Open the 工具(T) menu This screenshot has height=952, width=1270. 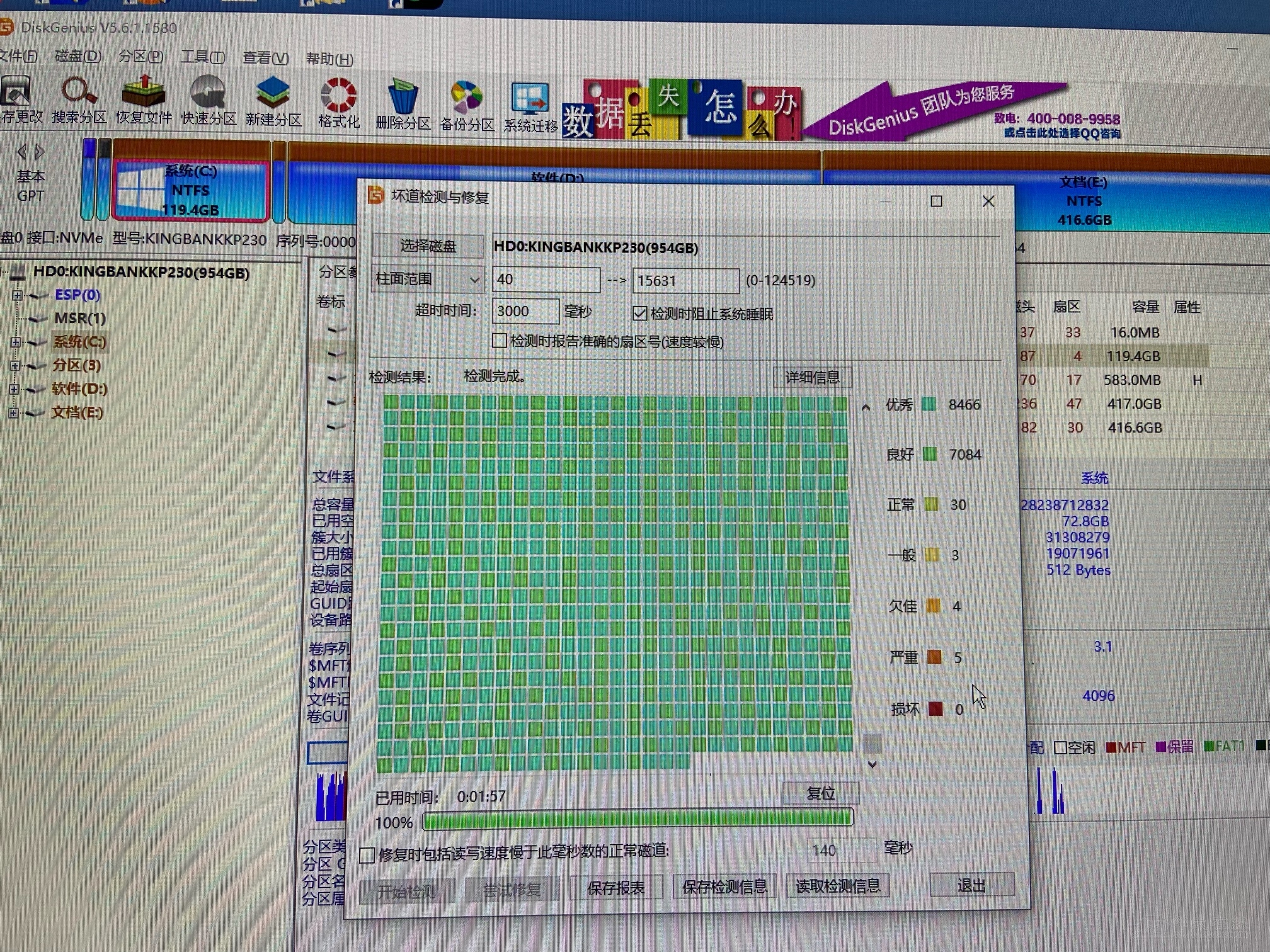tap(202, 57)
